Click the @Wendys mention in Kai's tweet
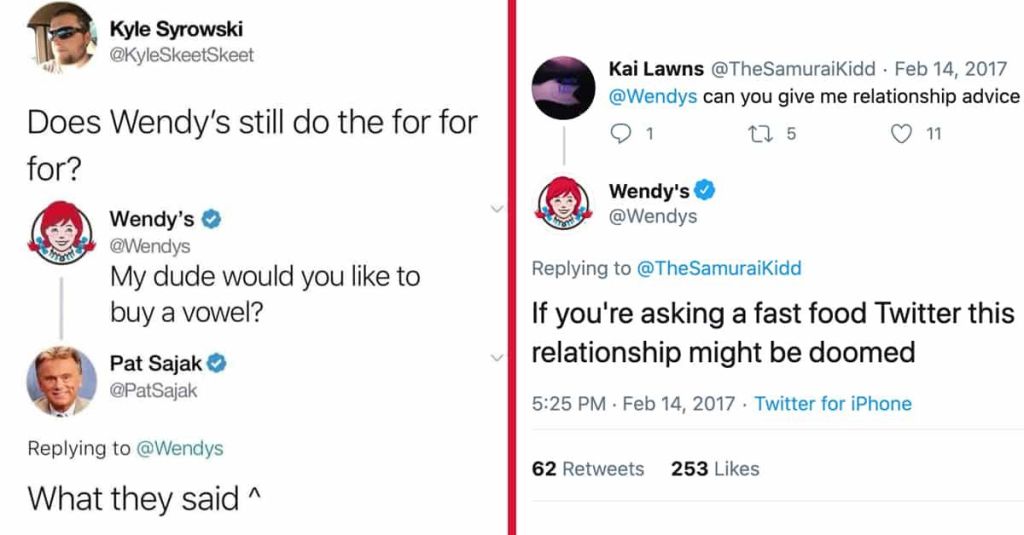 coord(652,97)
